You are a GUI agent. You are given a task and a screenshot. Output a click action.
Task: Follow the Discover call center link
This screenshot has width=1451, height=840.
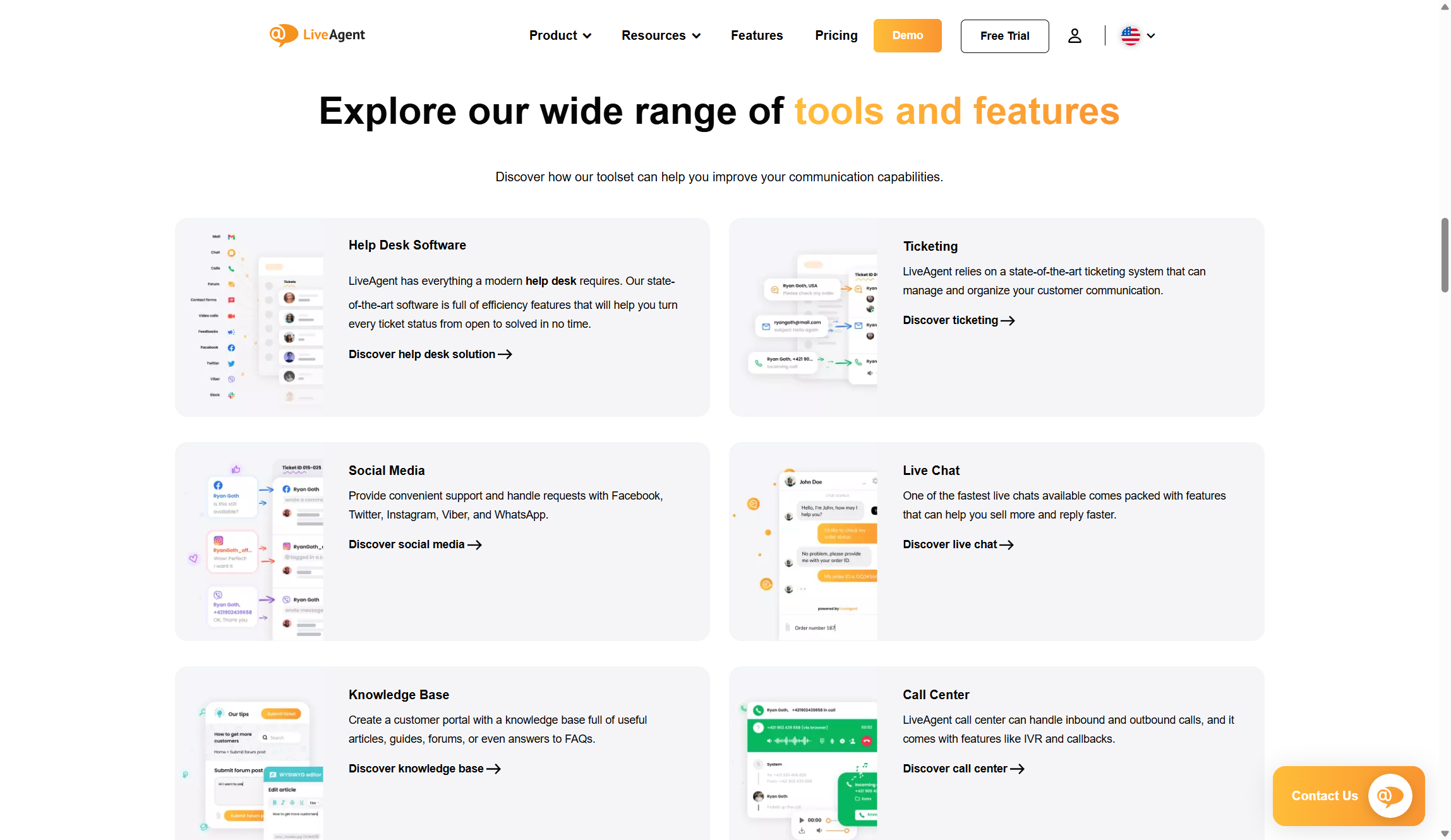click(955, 769)
